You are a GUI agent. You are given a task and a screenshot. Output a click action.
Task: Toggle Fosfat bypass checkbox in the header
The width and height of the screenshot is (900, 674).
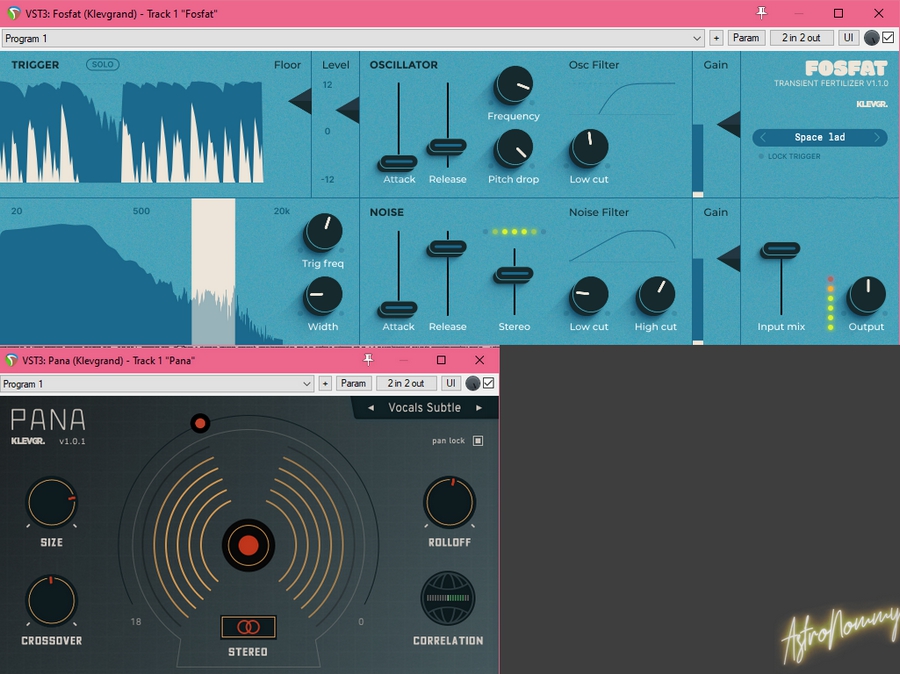tap(888, 38)
